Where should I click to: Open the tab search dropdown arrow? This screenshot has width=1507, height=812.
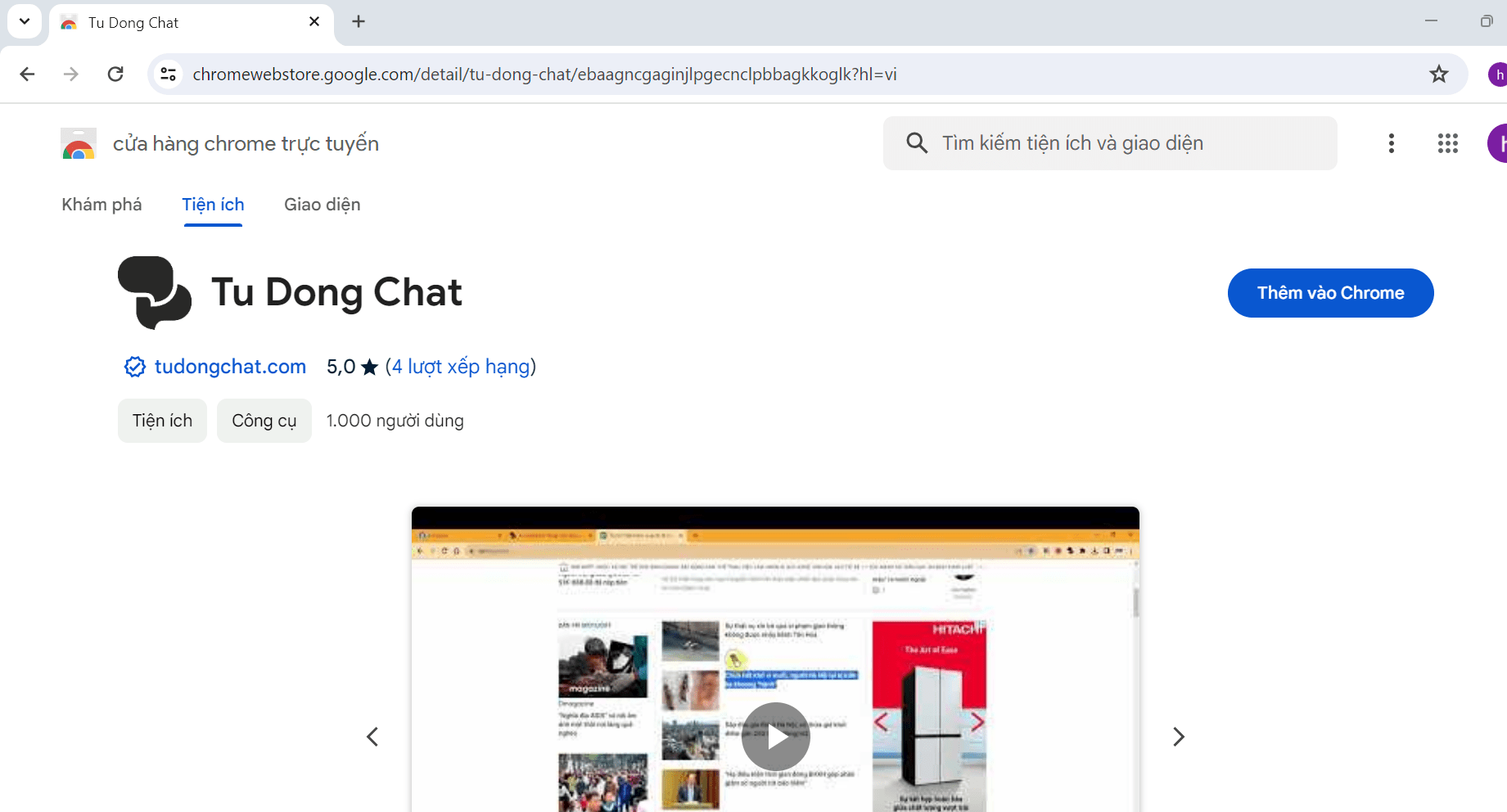click(25, 22)
